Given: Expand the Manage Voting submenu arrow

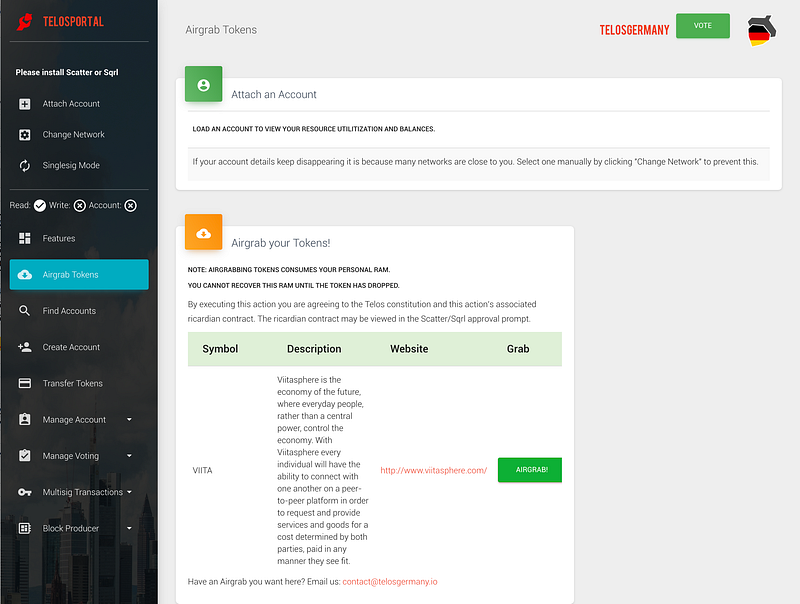Looking at the screenshot, I should coord(129,456).
